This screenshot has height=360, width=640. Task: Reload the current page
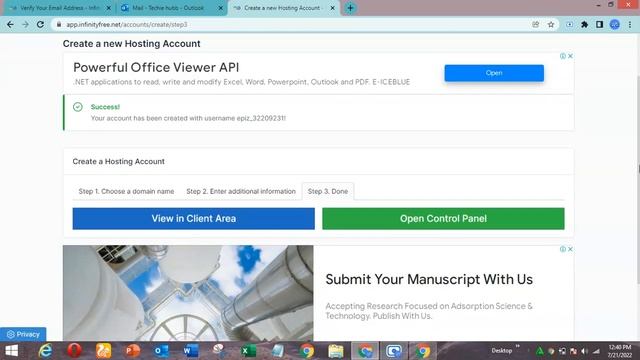tap(40, 24)
